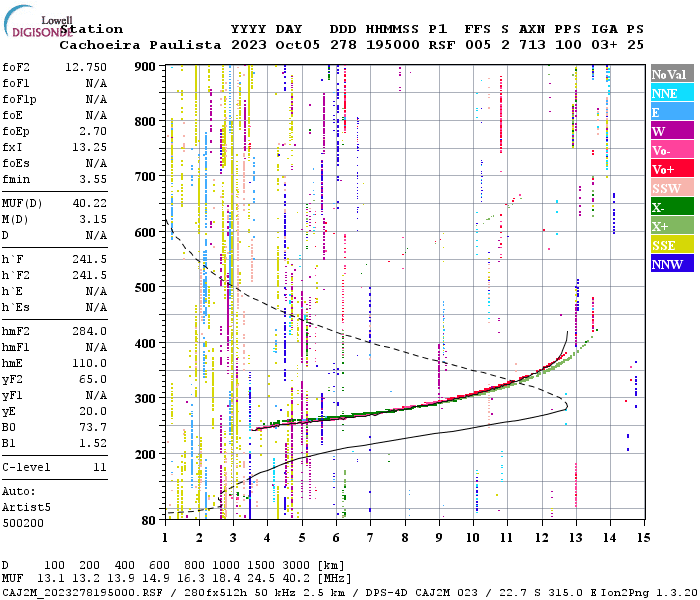Click the 500 km y-axis label
This screenshot has height=600, width=700.
pos(145,288)
